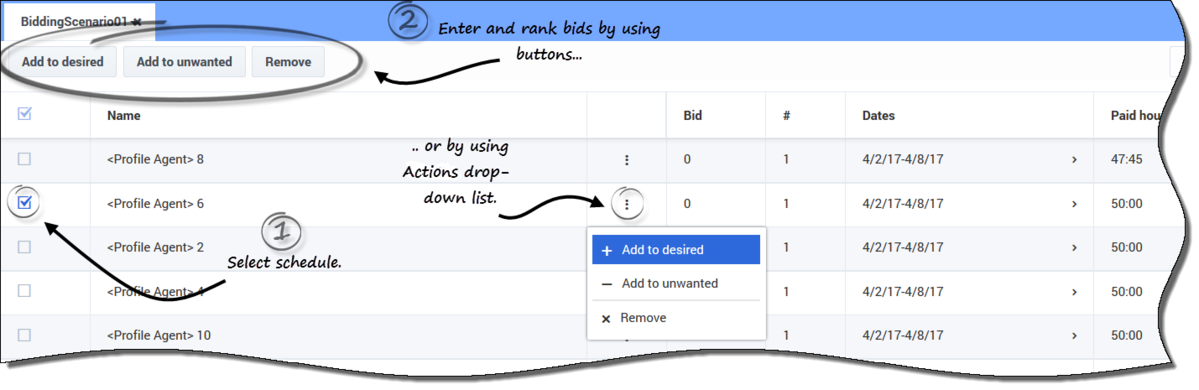Check the box for Profile Agent 8

coord(24,159)
